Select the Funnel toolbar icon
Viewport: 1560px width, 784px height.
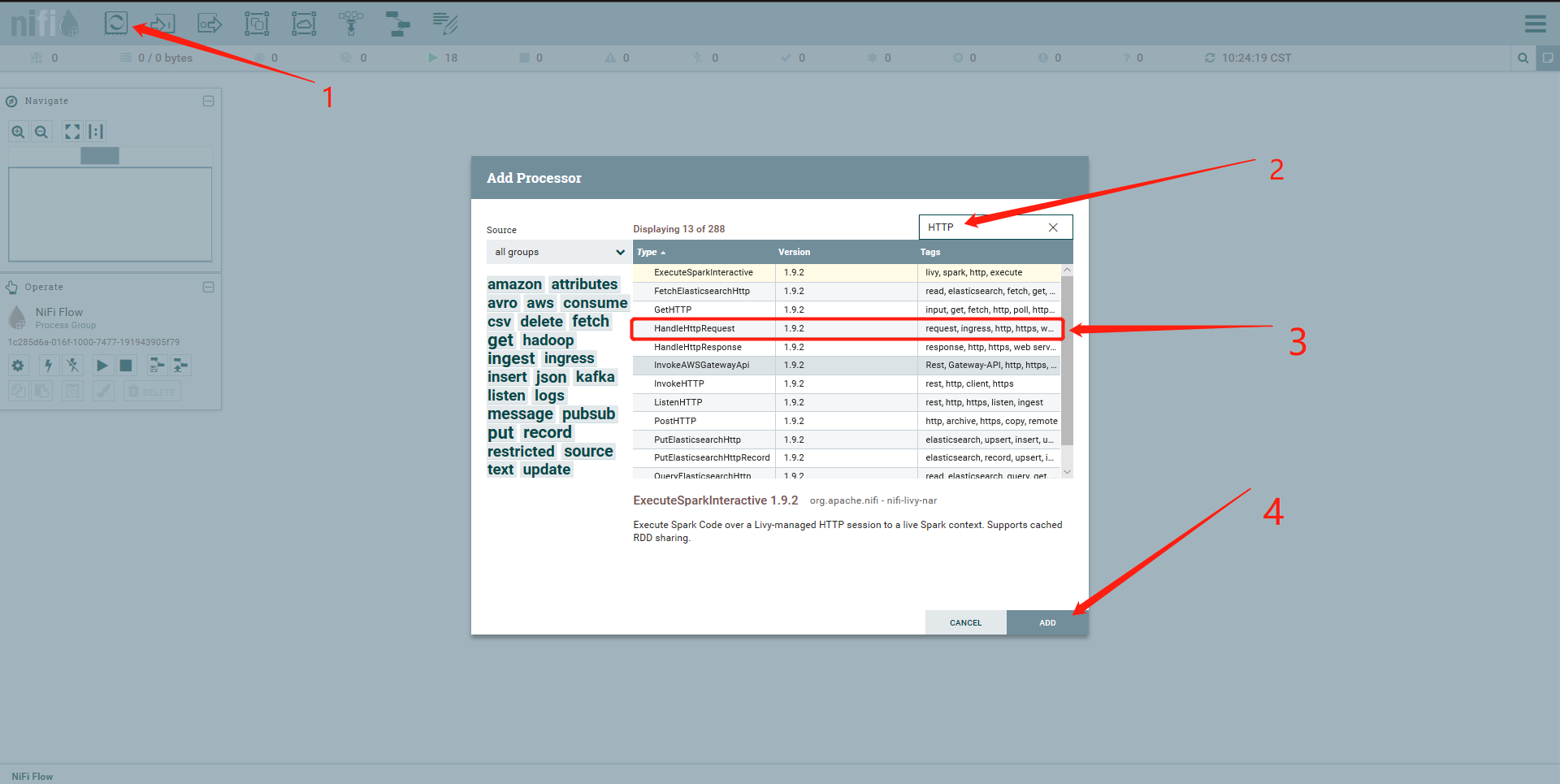(351, 23)
